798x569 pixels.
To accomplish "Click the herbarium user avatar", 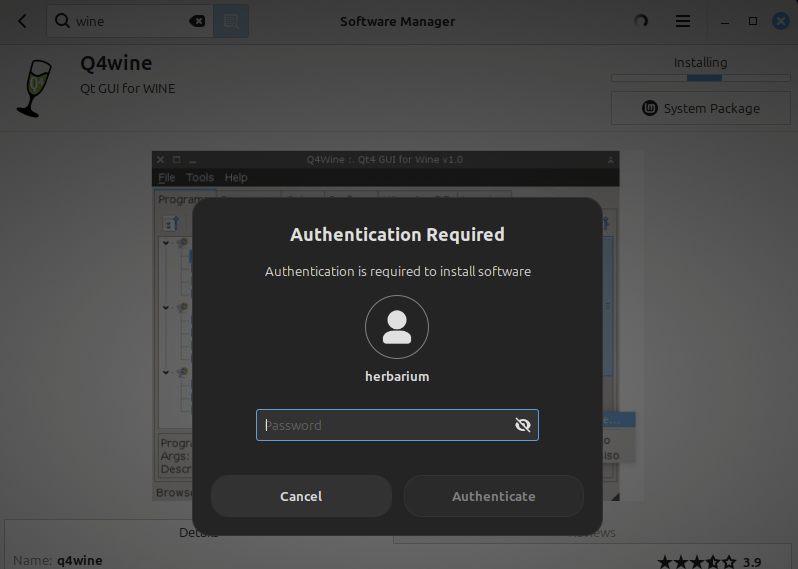I will pyautogui.click(x=397, y=327).
